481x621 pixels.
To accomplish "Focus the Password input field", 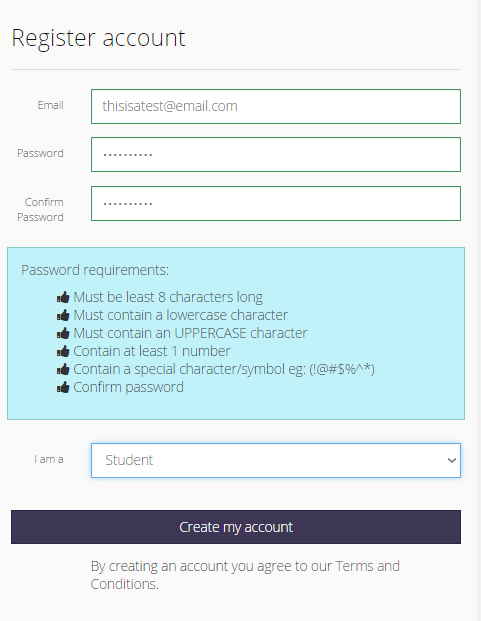I will point(276,154).
